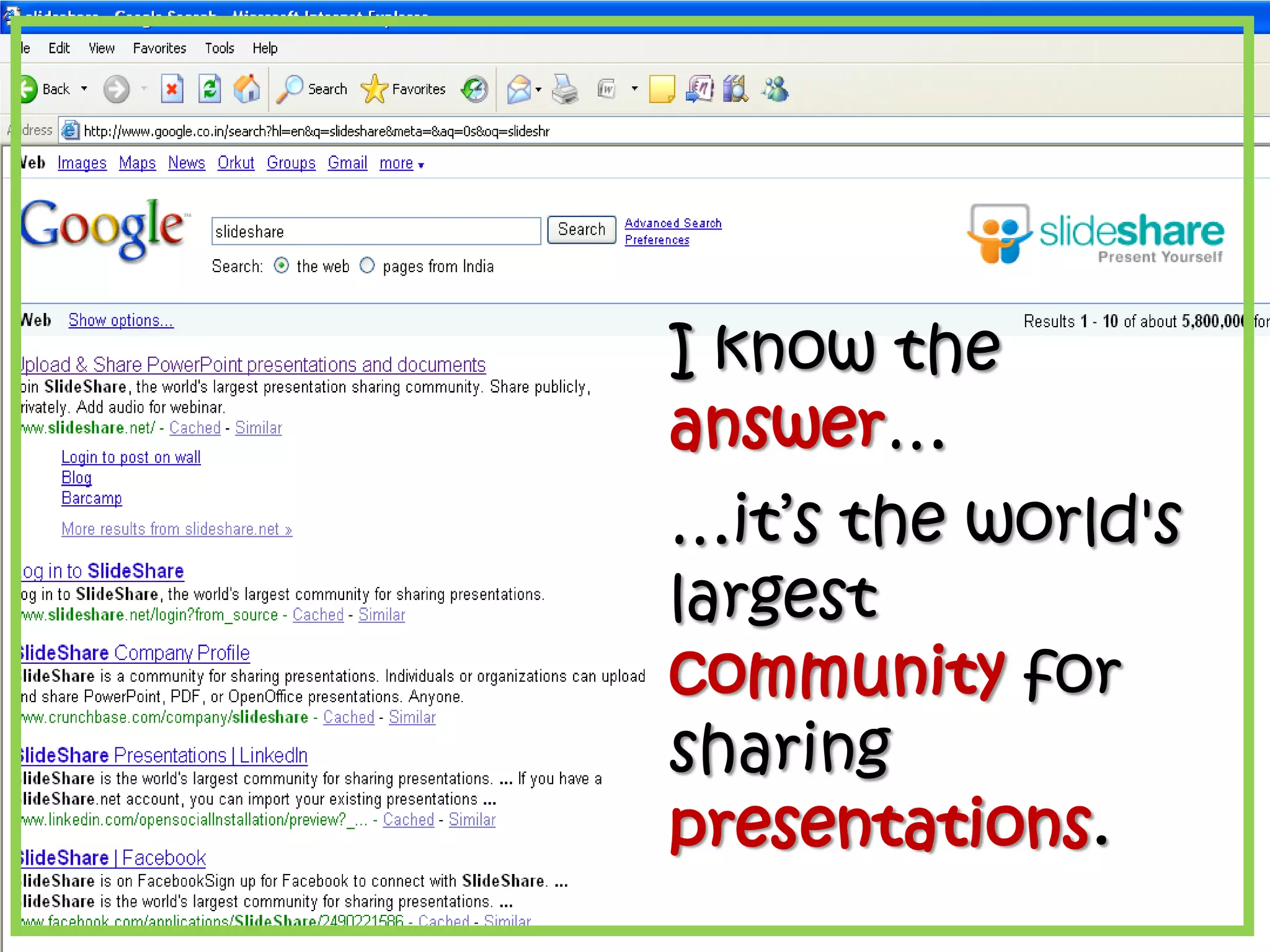Open Similar link for slideshare.net/ result
This screenshot has height=952, width=1270.
(259, 428)
